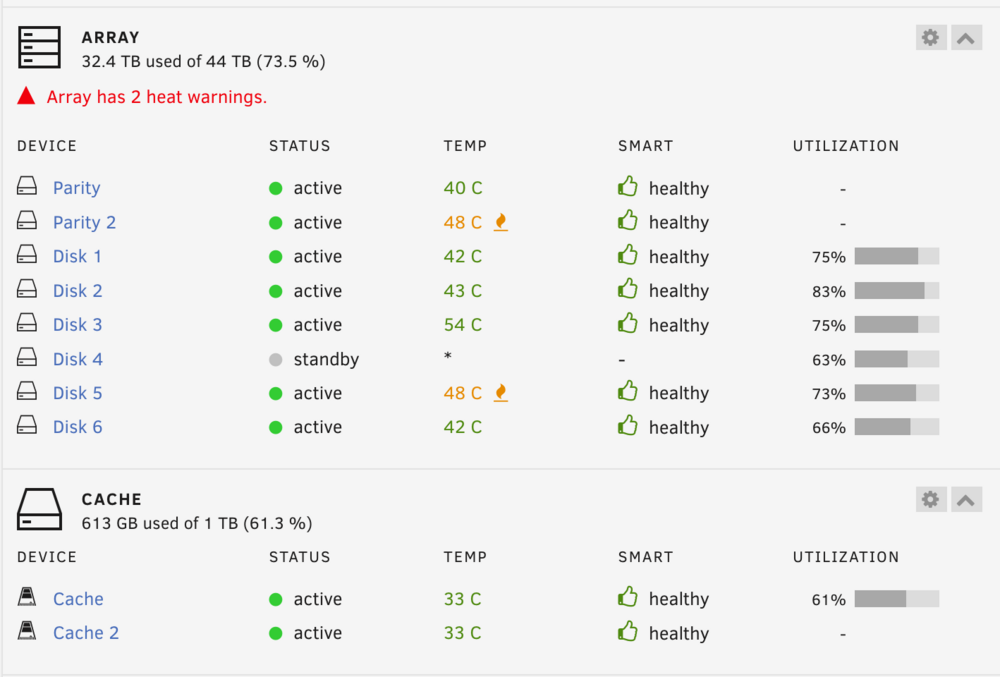The image size is (1000, 677).
Task: Click the '43 C' temperature of Disk 2
Action: click(x=463, y=291)
